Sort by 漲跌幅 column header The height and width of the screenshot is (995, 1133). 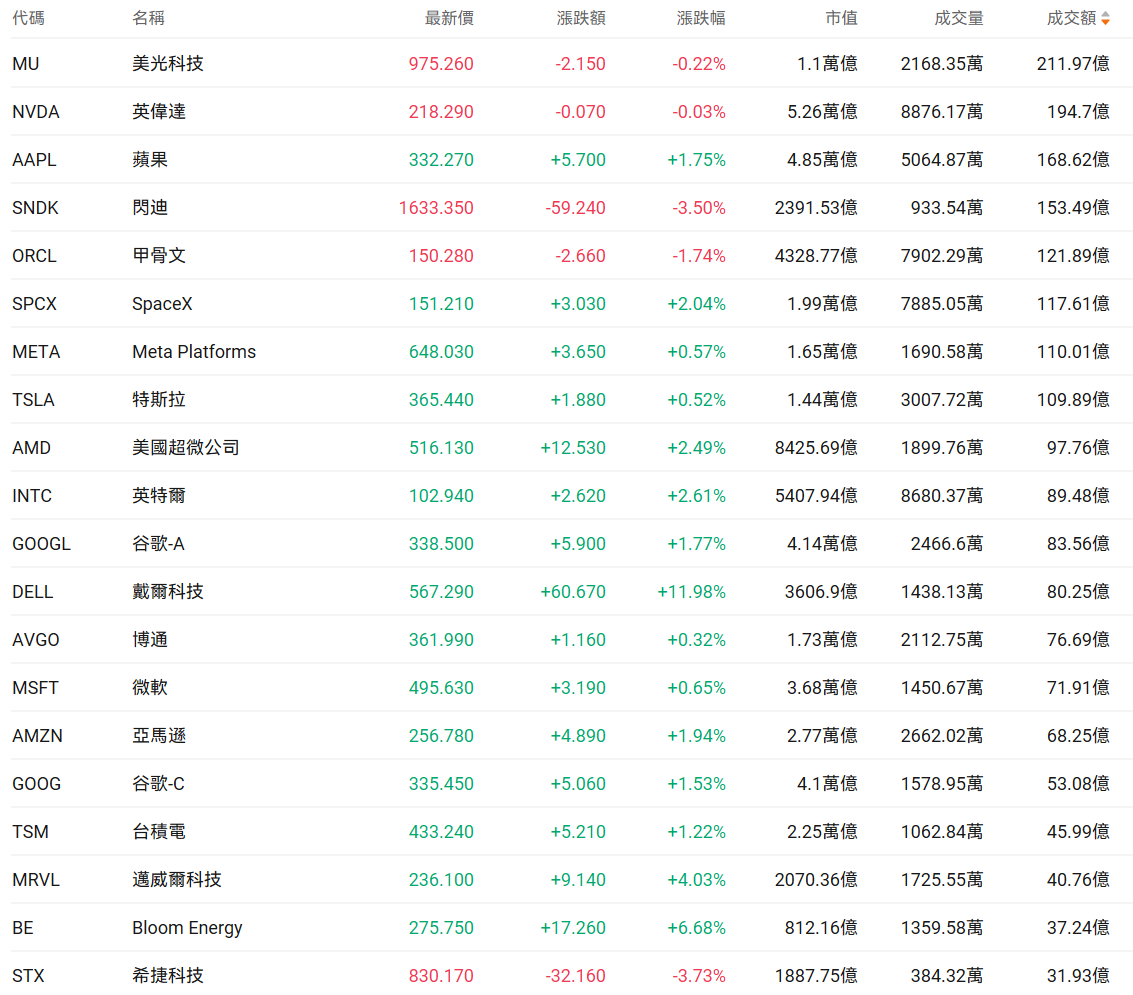[701, 18]
